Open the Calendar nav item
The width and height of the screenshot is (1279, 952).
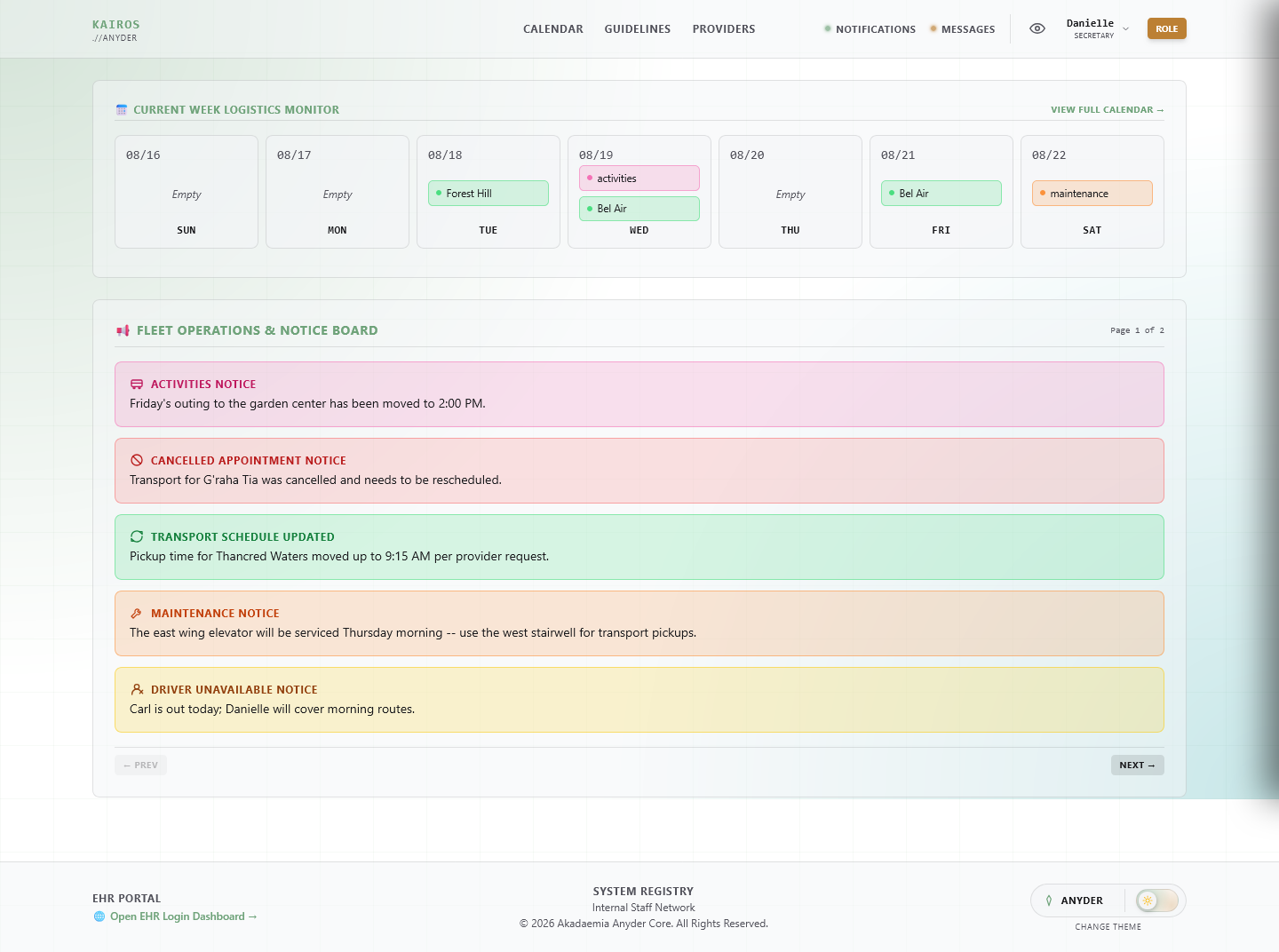(x=552, y=29)
